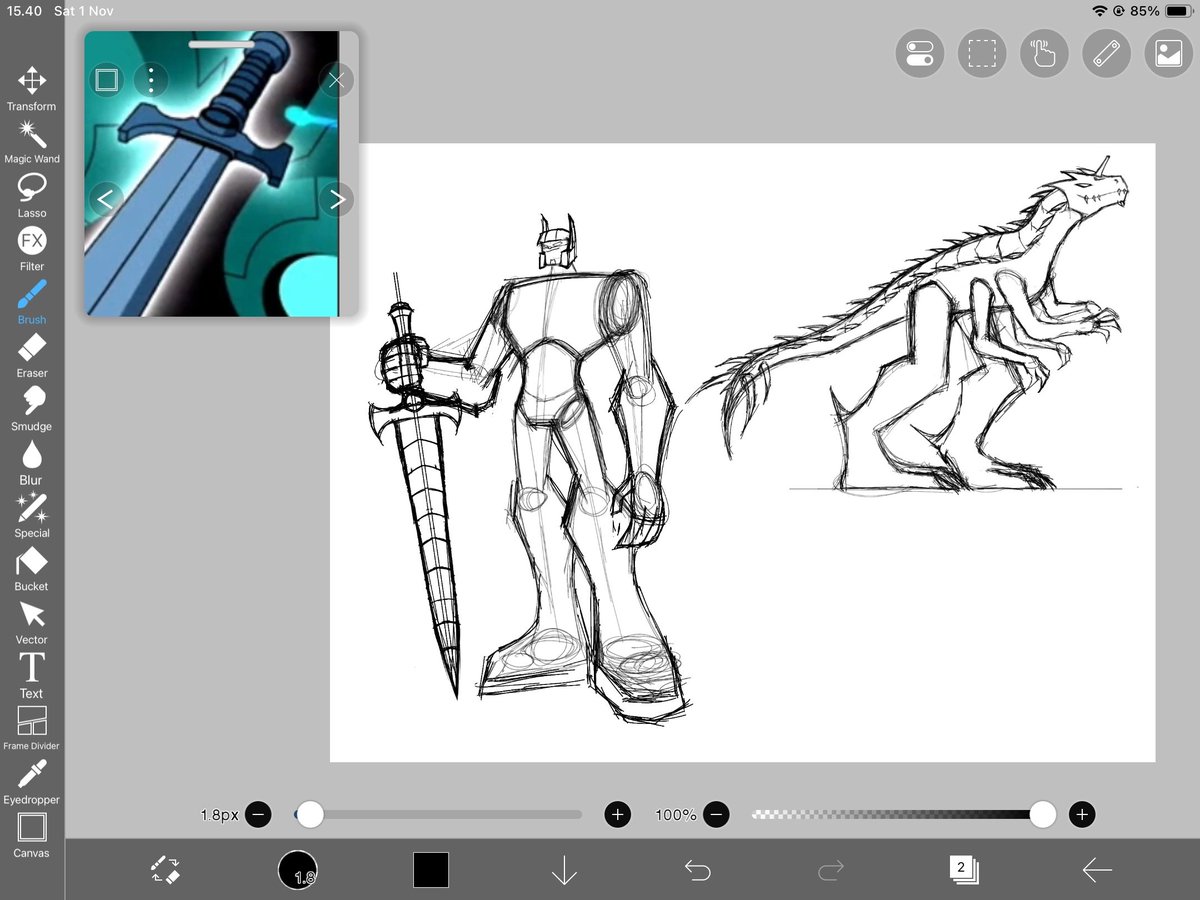The image size is (1200, 900).
Task: Undo the last stroke
Action: (x=697, y=870)
